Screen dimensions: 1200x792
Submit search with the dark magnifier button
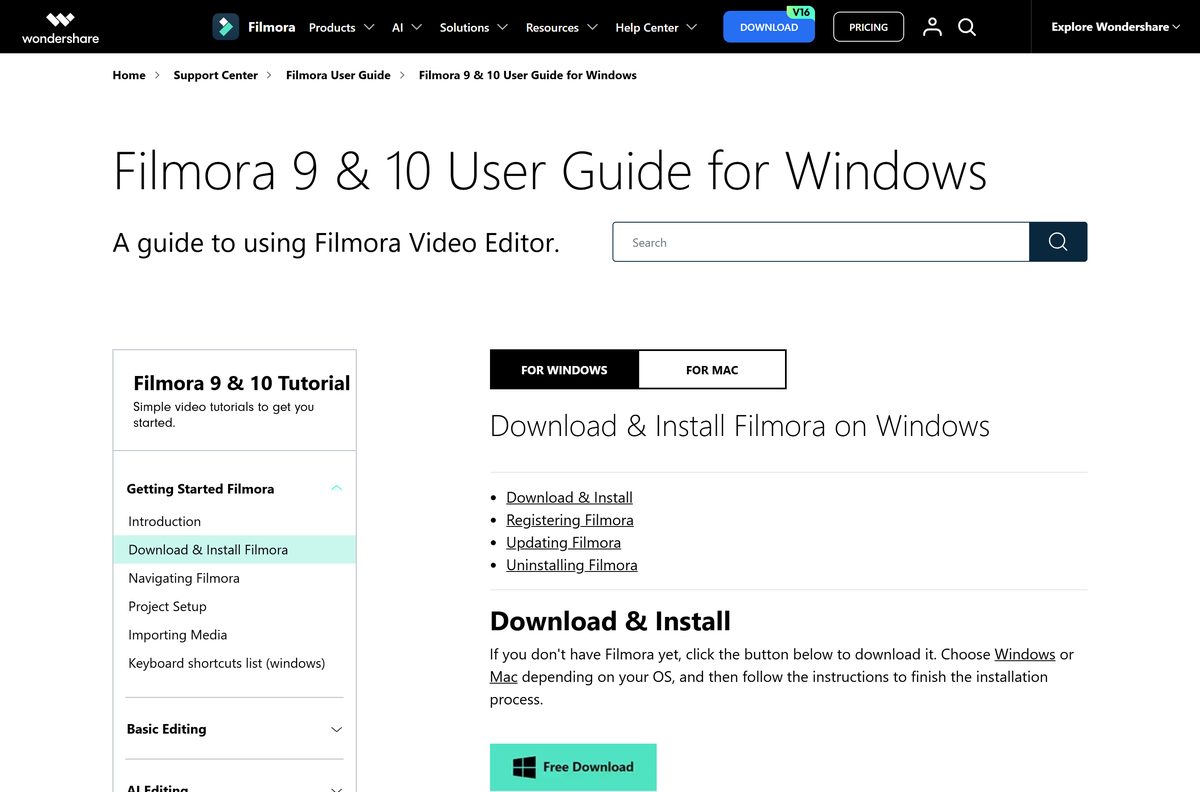[x=1058, y=242]
